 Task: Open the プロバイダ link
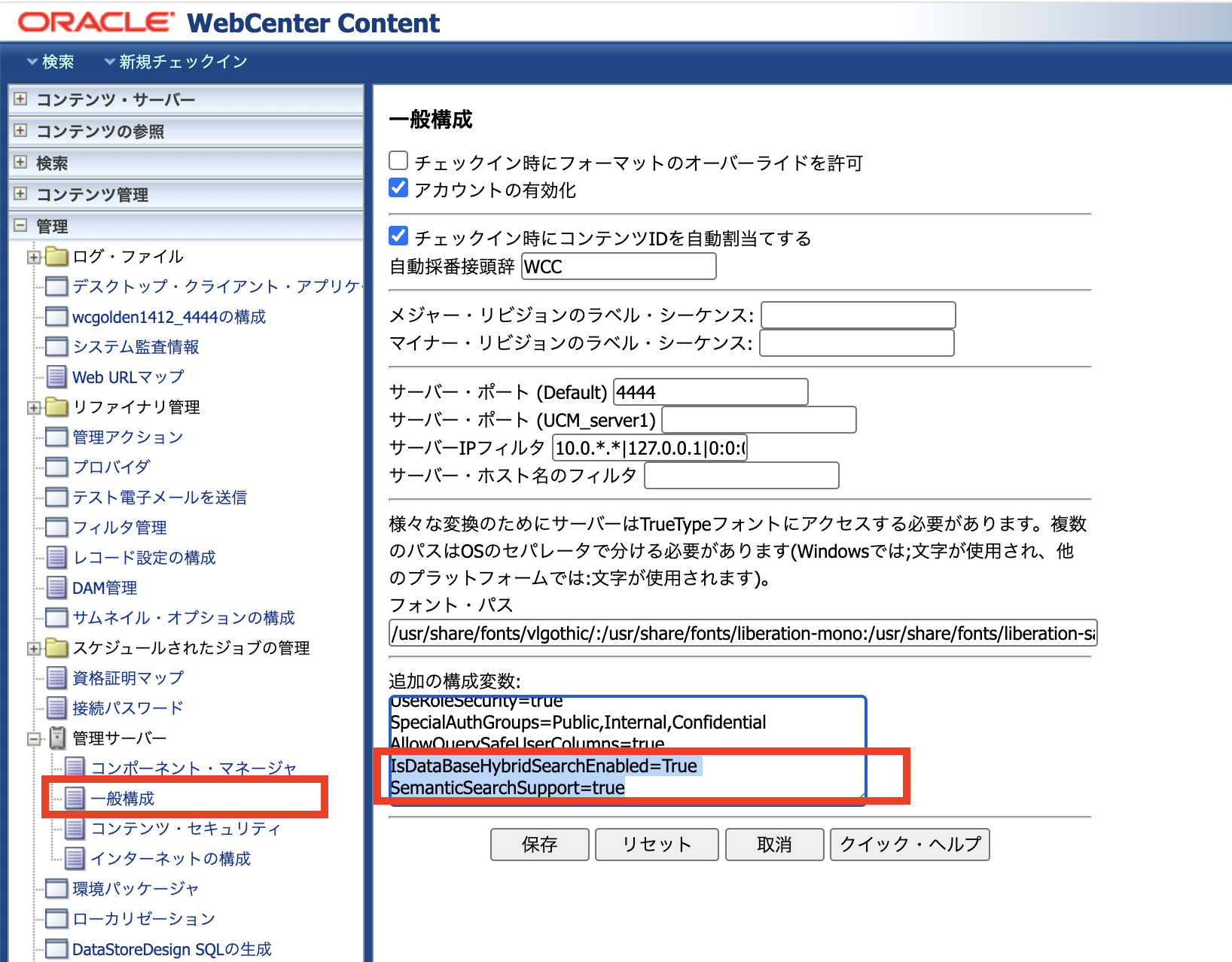click(111, 467)
